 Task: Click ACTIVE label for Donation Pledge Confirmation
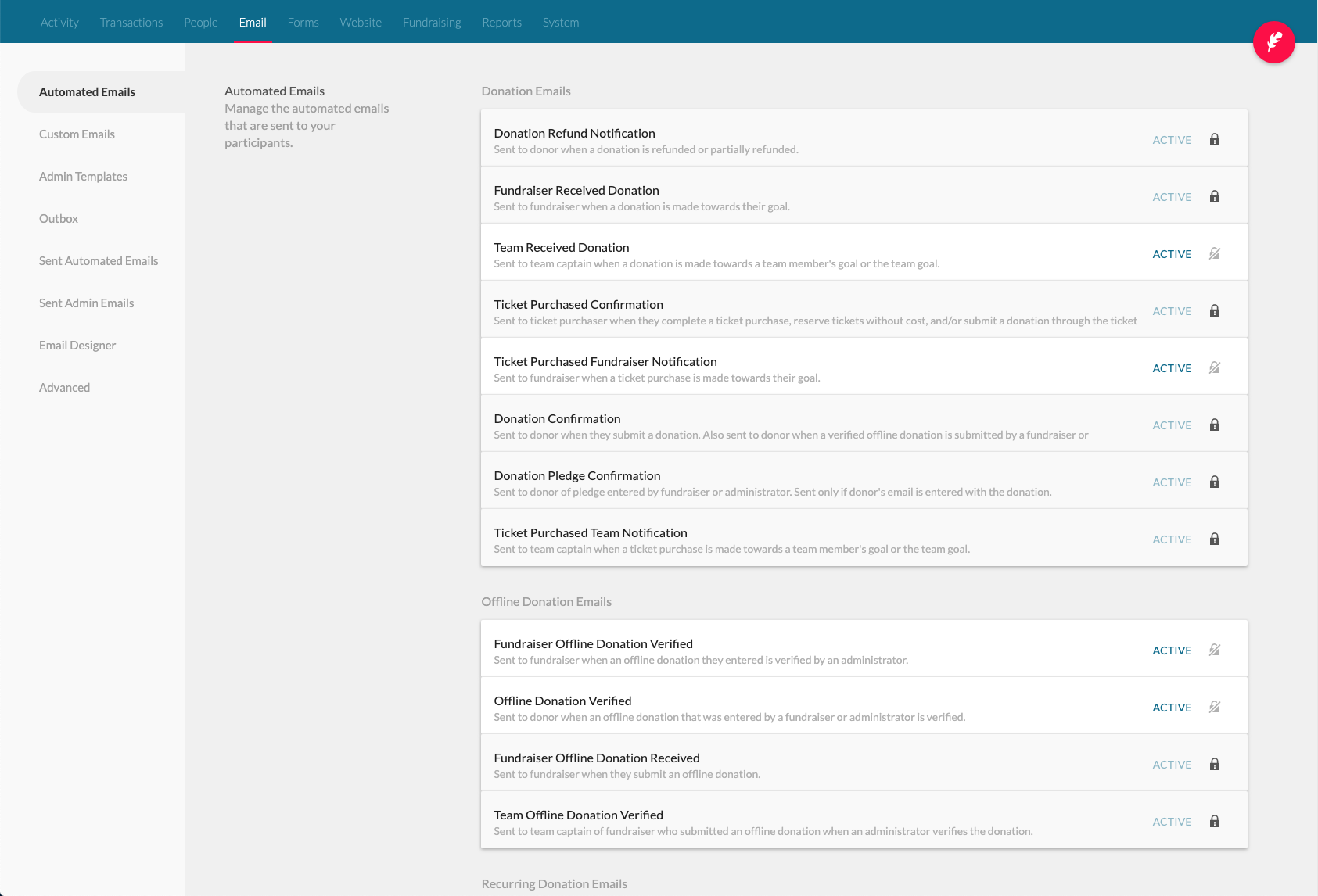[x=1172, y=482]
